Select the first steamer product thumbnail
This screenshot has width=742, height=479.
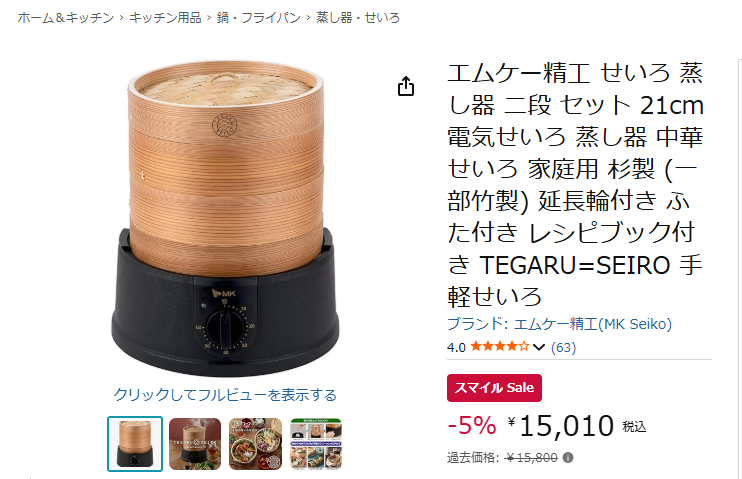135,444
